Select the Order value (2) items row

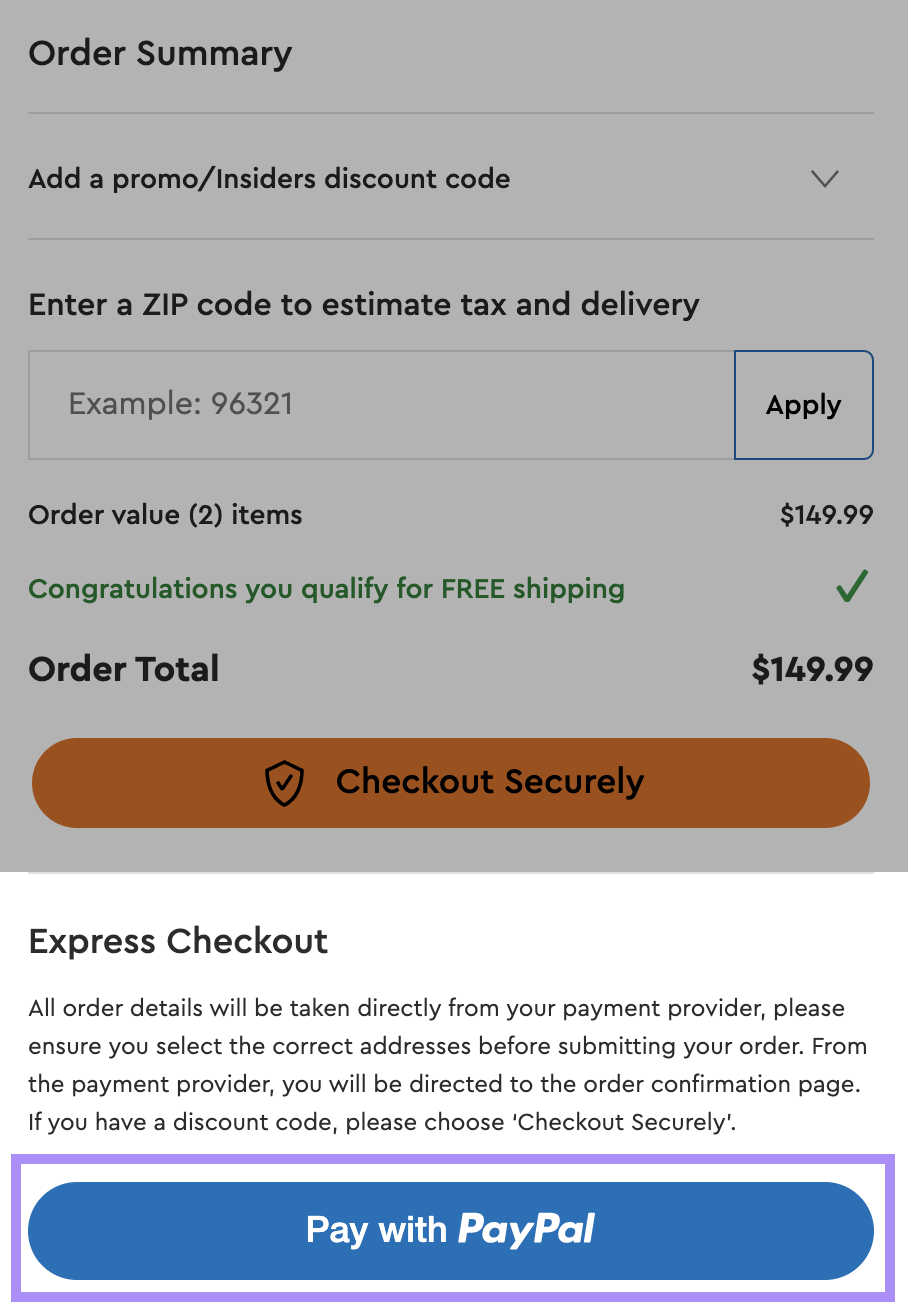[165, 514]
